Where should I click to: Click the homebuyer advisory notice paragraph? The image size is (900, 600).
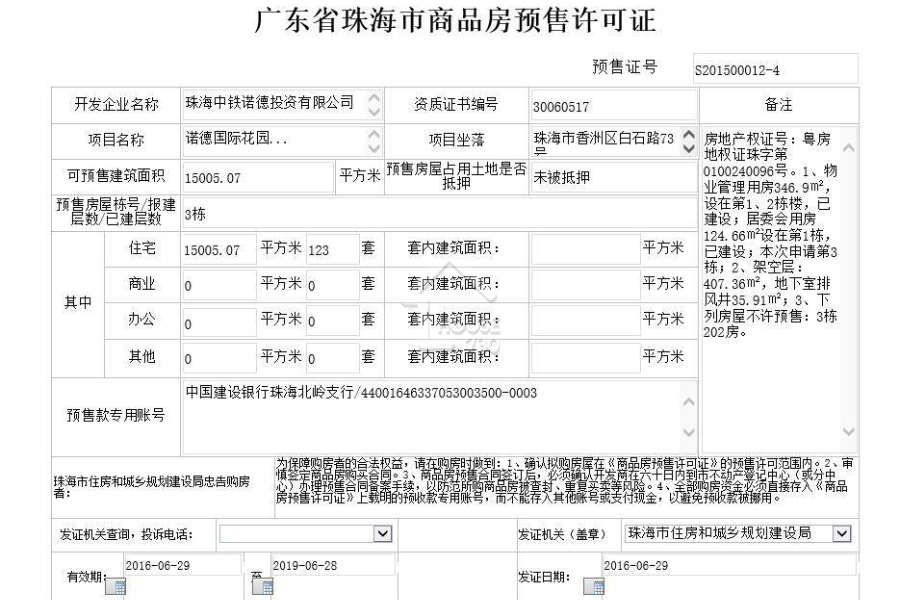(x=564, y=481)
